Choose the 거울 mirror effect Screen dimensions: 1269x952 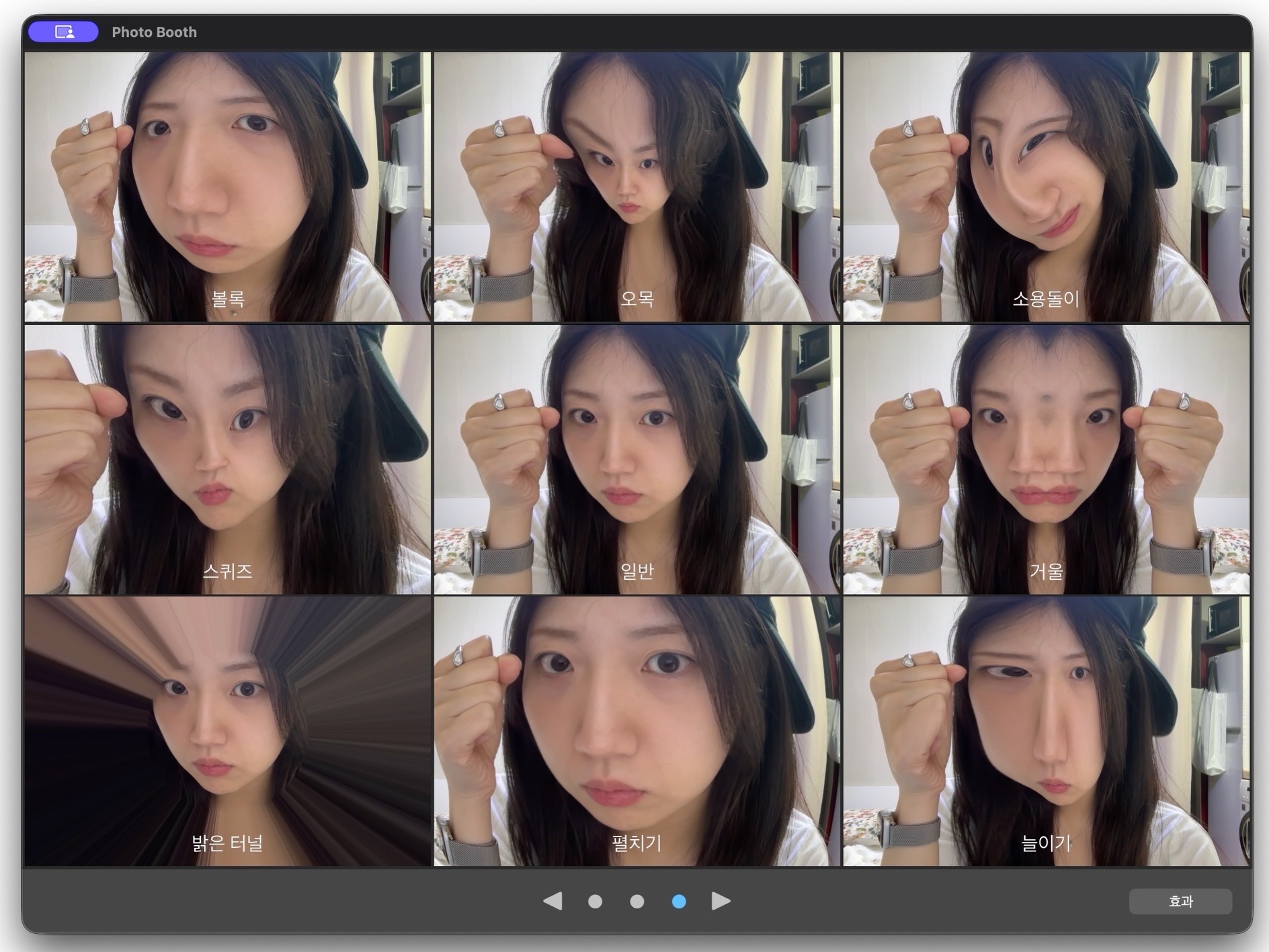pyautogui.click(x=1046, y=460)
